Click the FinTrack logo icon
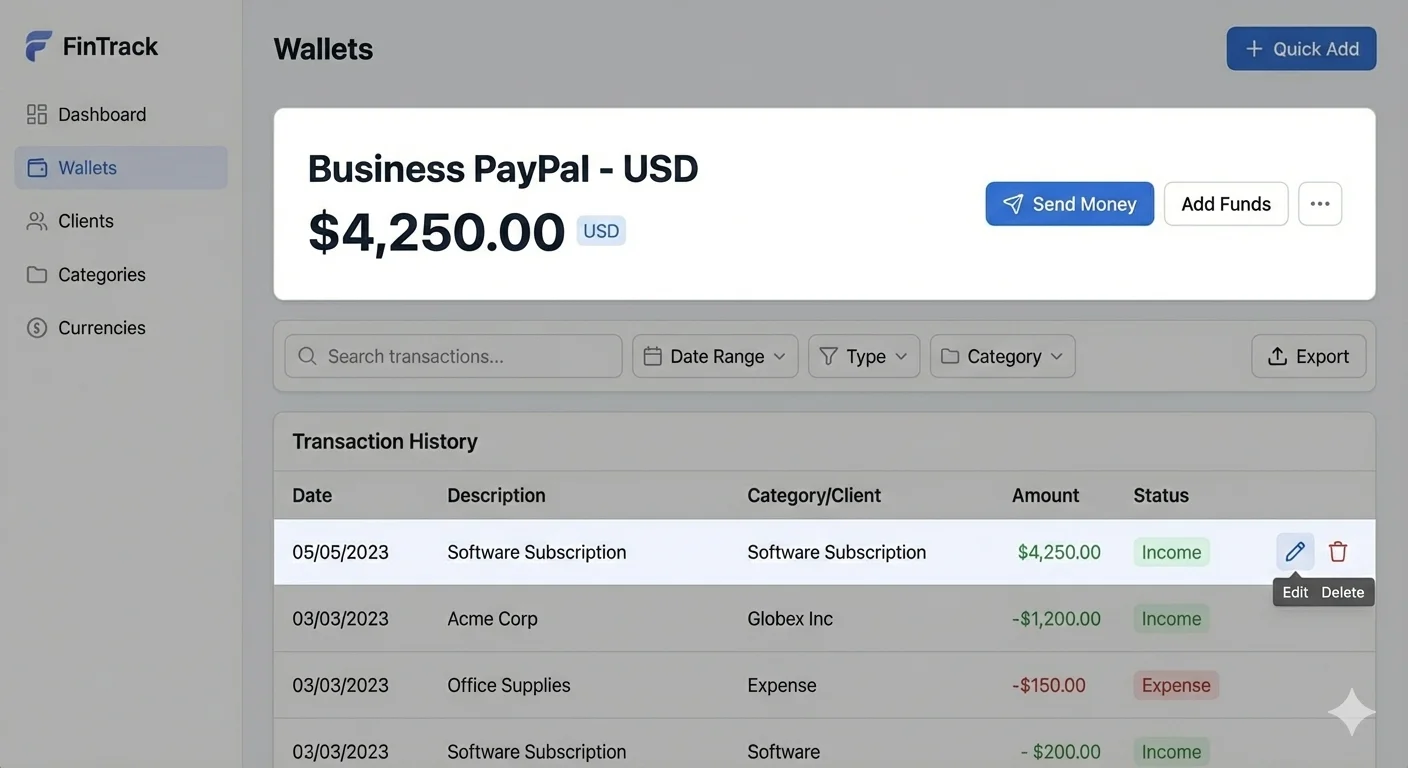The height and width of the screenshot is (768, 1408). point(39,46)
